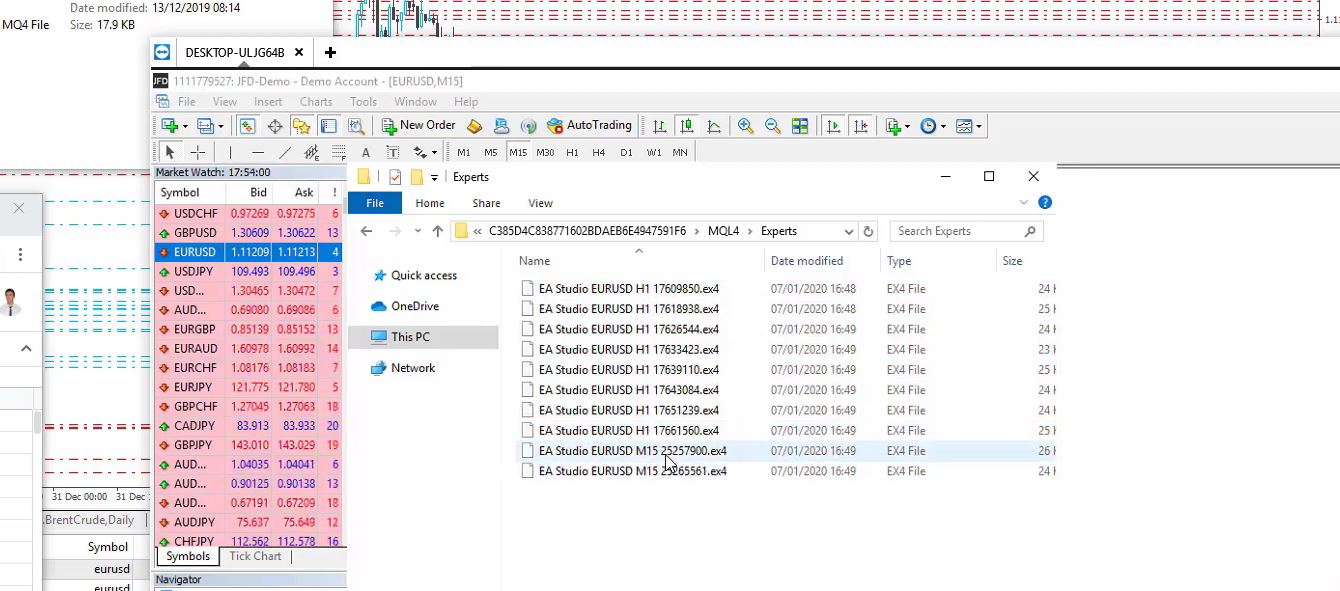Image resolution: width=1340 pixels, height=591 pixels.
Task: Click the Search Experts input box
Action: coord(960,230)
